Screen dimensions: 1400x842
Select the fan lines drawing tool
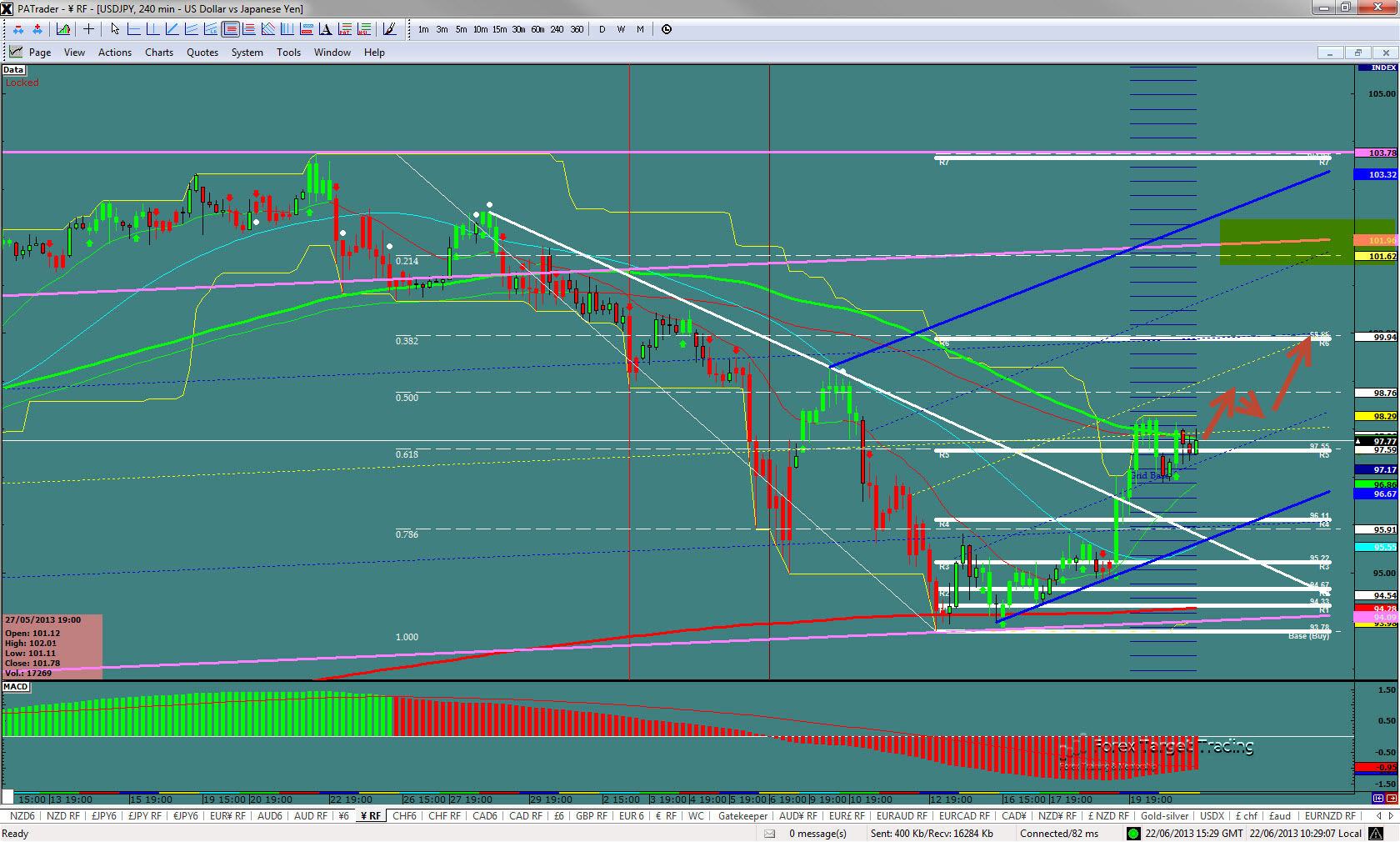pyautogui.click(x=268, y=29)
